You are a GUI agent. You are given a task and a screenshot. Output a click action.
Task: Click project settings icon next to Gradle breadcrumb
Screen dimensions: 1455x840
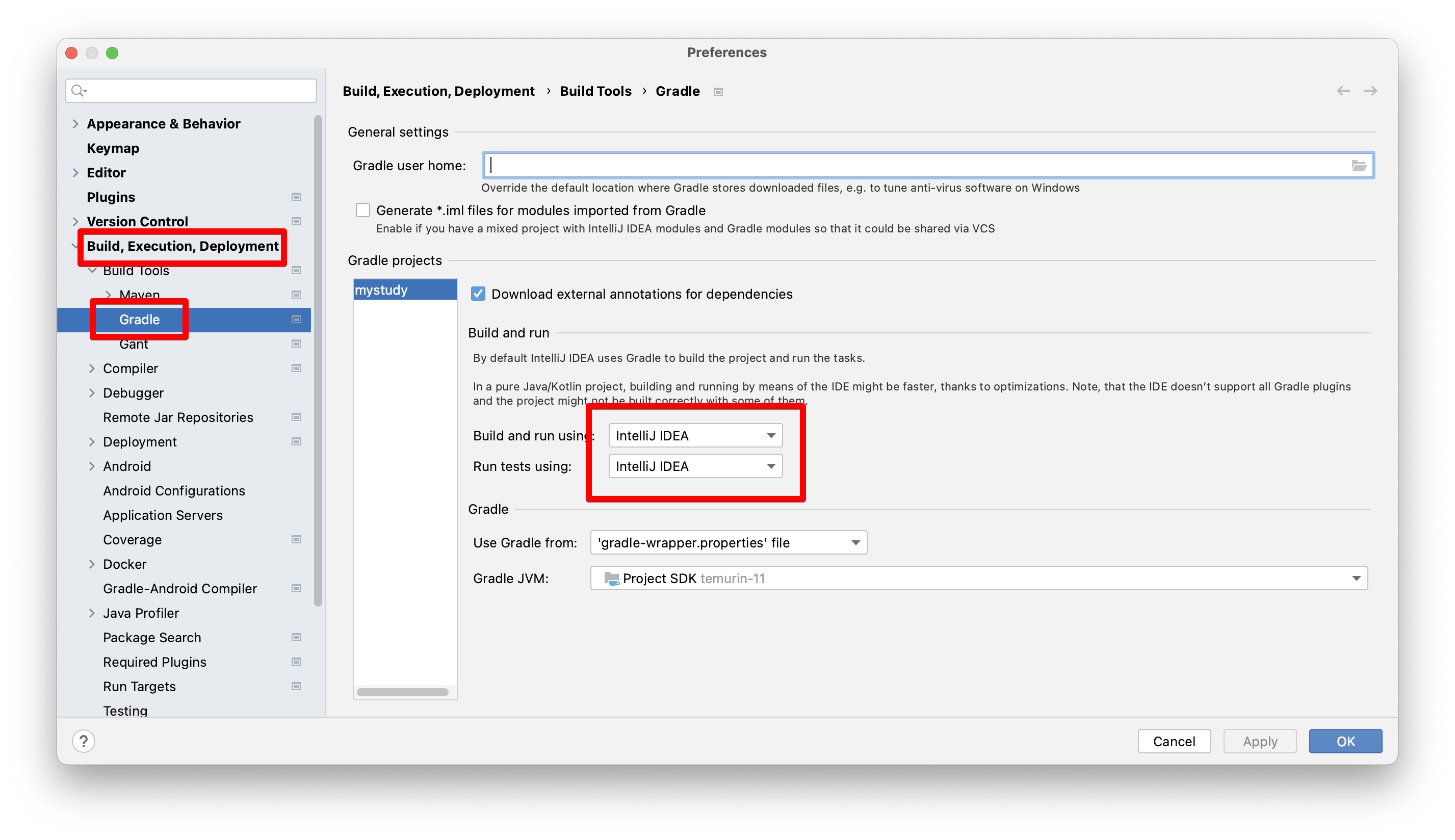[718, 92]
